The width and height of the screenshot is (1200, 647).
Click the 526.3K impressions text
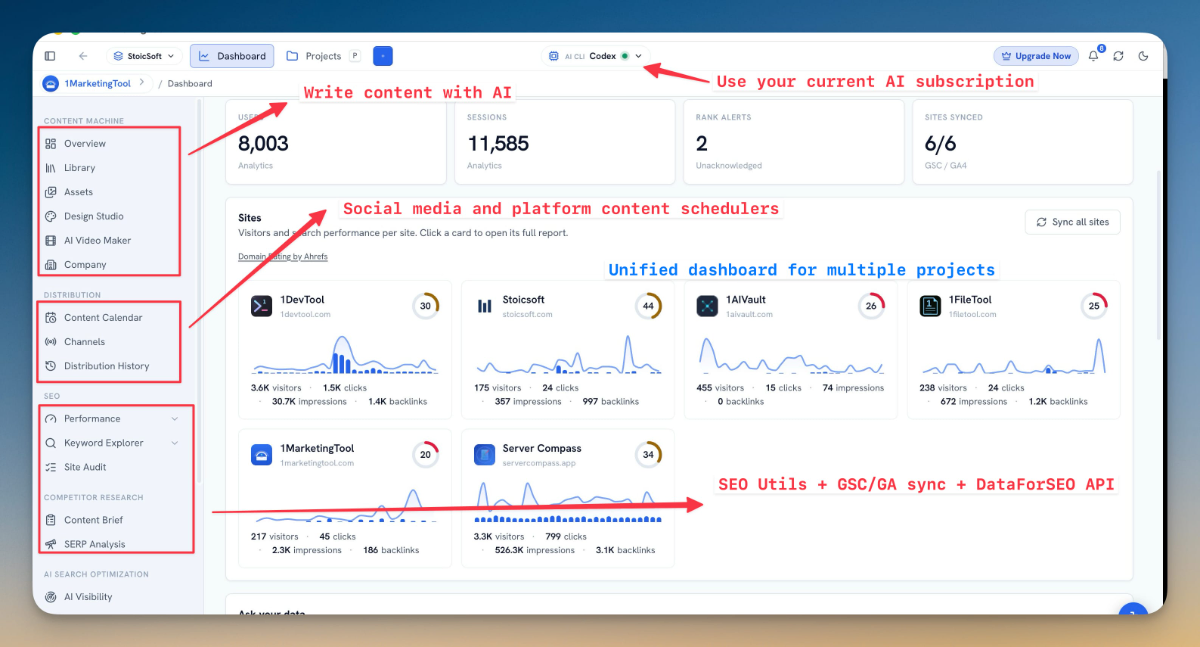click(x=536, y=550)
